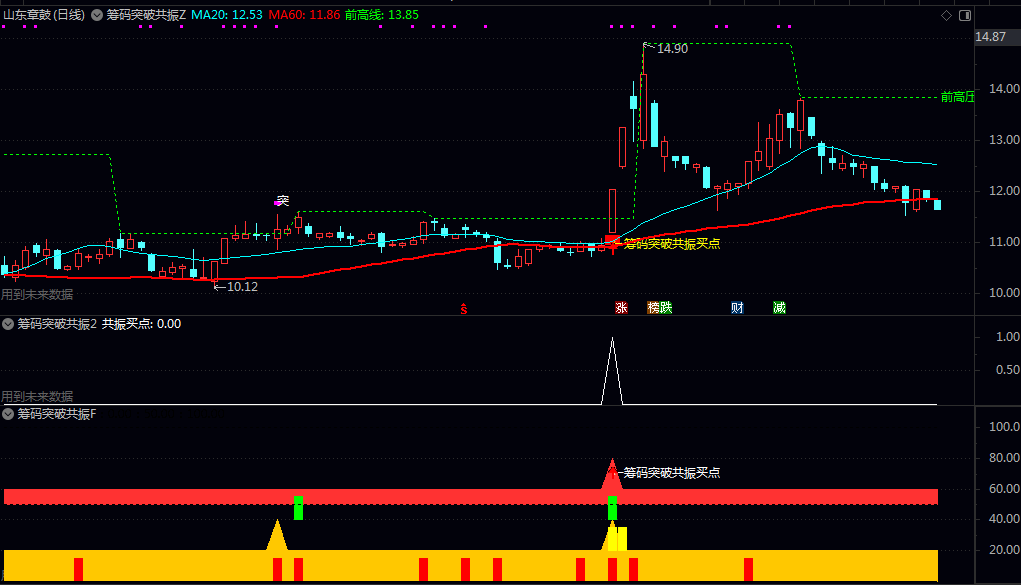The image size is (1021, 585).
Task: Click the 突 breakout label on chart
Action: tap(283, 200)
